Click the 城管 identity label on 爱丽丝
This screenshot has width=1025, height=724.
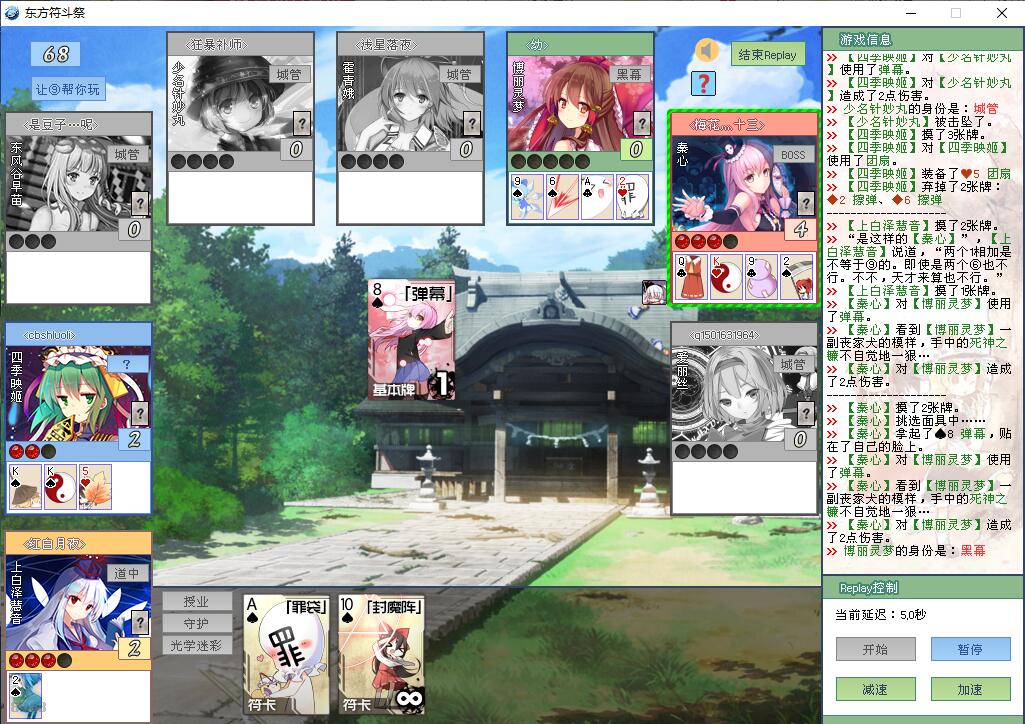pyautogui.click(x=793, y=365)
